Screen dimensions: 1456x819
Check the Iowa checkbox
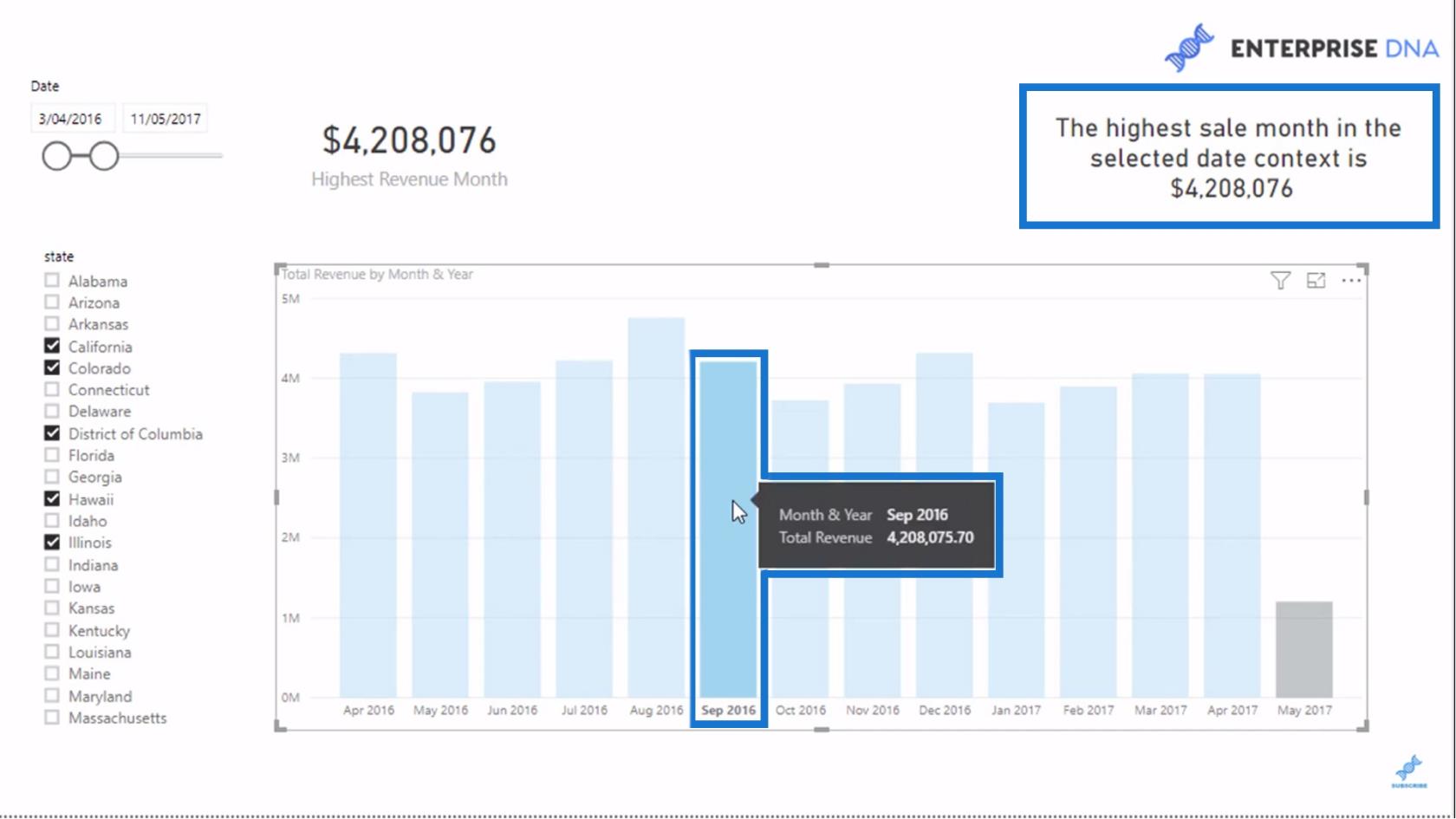tap(52, 586)
